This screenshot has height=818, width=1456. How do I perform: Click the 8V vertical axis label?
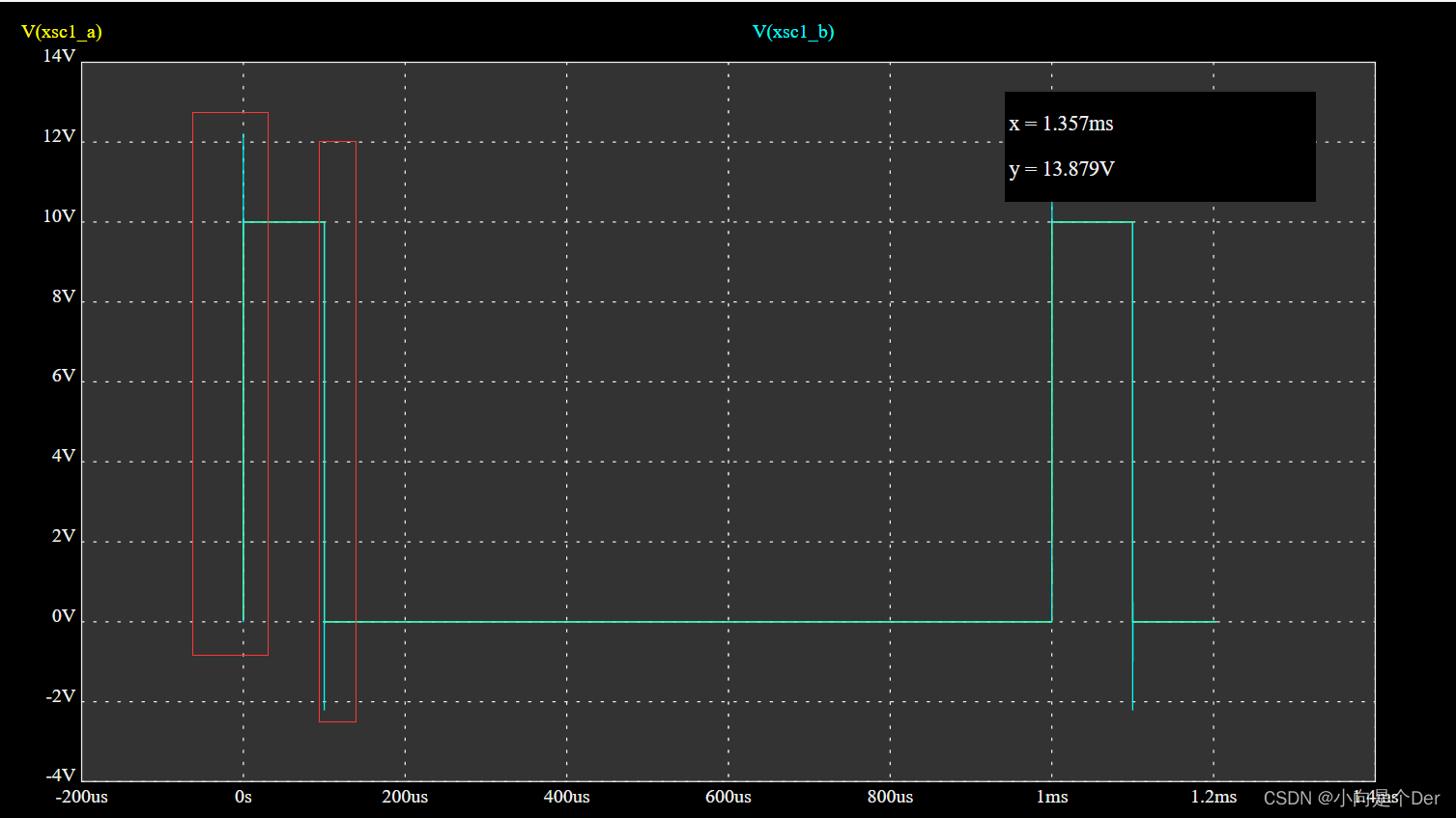click(64, 296)
